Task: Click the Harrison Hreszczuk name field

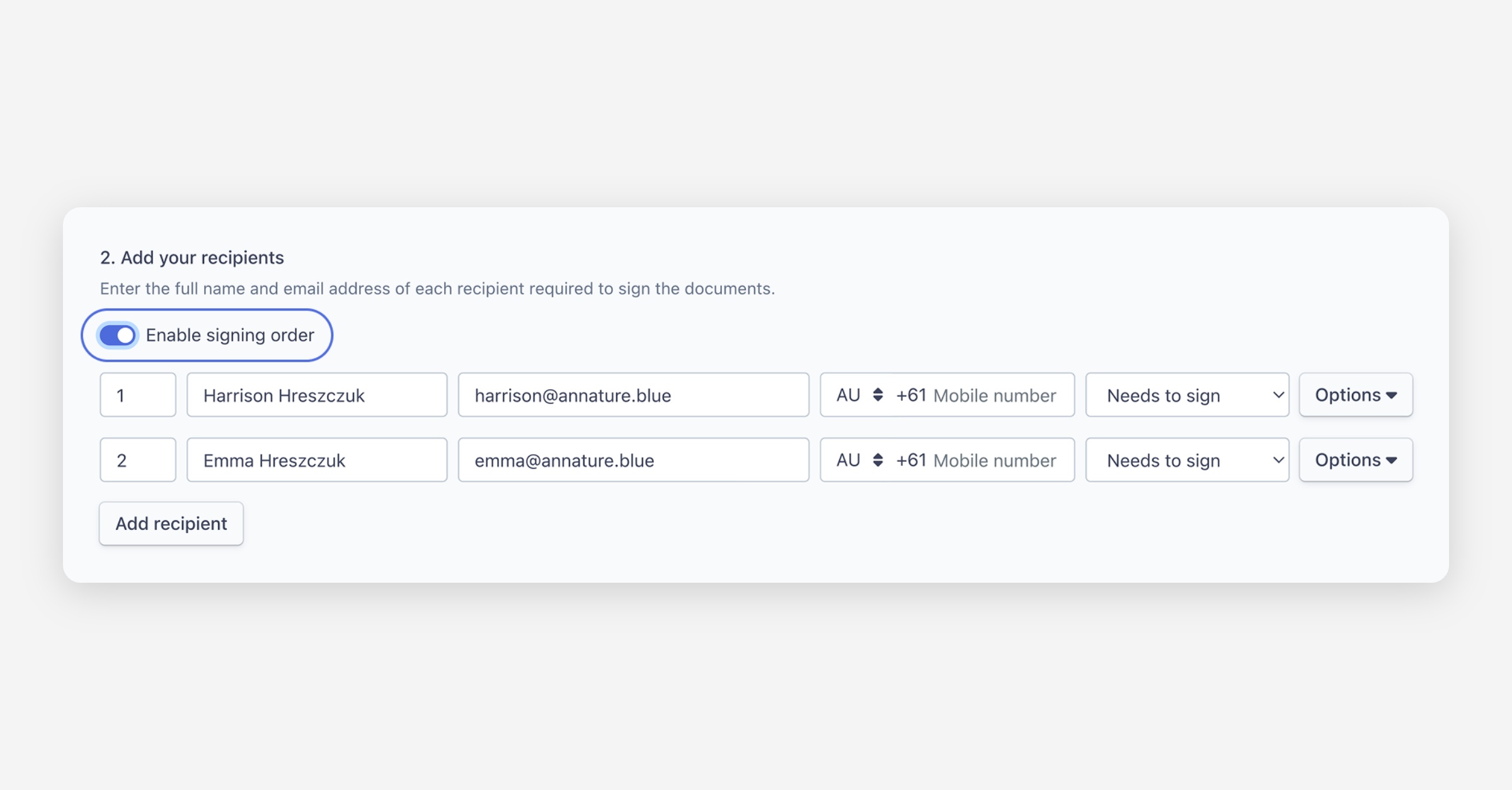Action: (x=316, y=395)
